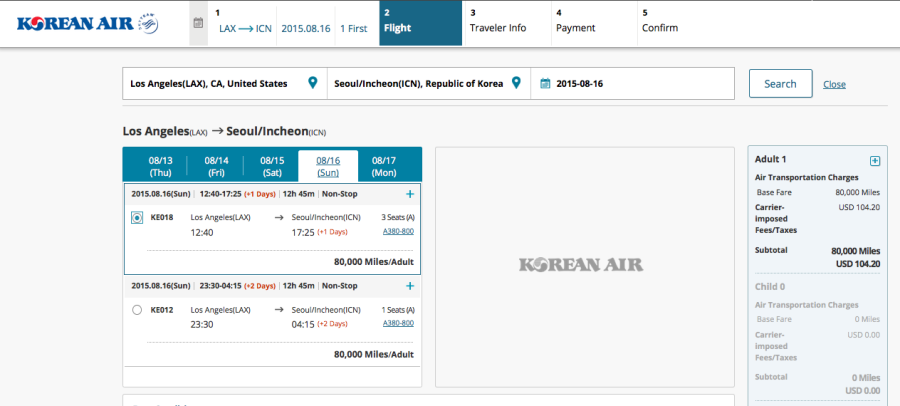Click the location pin icon in the Seoul/Incheon field
Screen dimensions: 900x406
516,83
